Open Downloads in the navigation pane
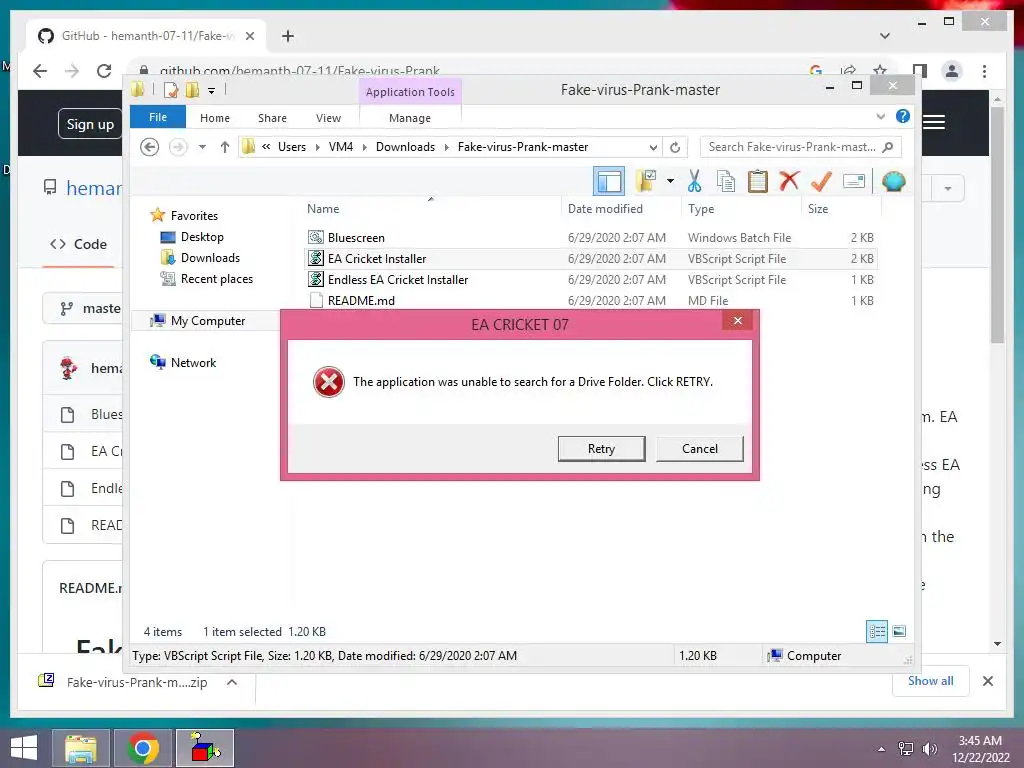Screen dimensions: 1024x768 click(210, 258)
